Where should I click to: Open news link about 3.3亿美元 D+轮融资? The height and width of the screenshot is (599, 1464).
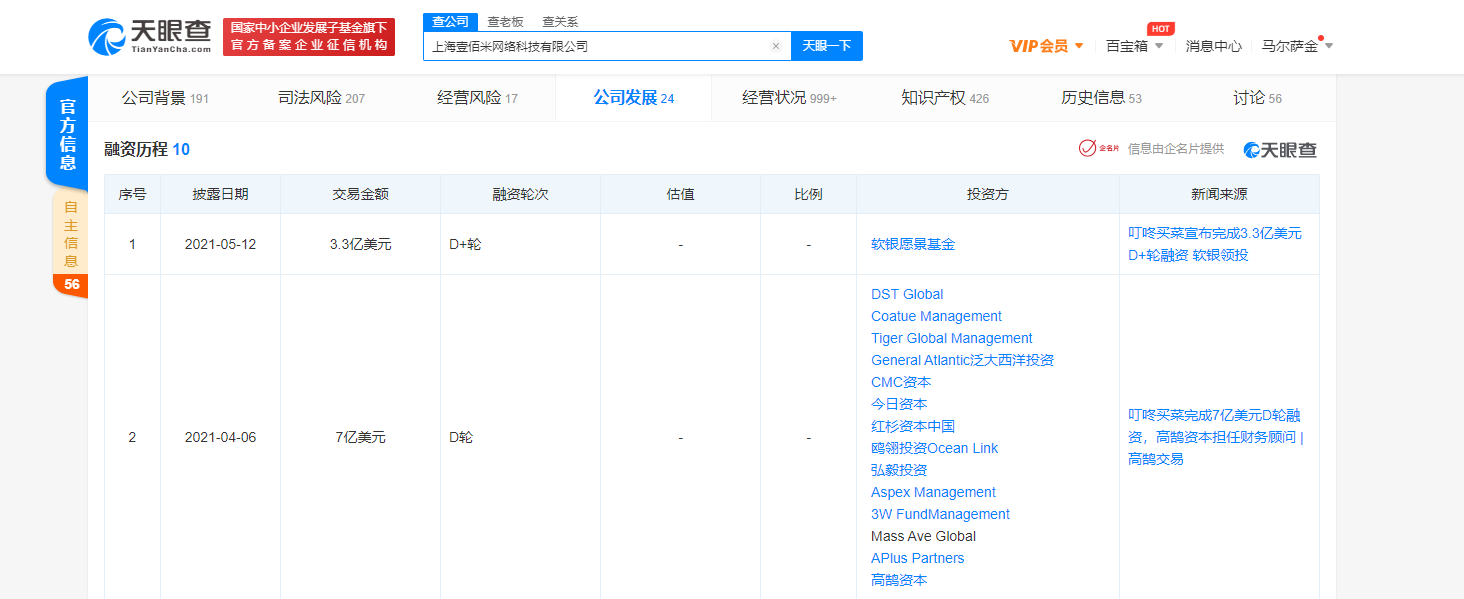(1215, 244)
